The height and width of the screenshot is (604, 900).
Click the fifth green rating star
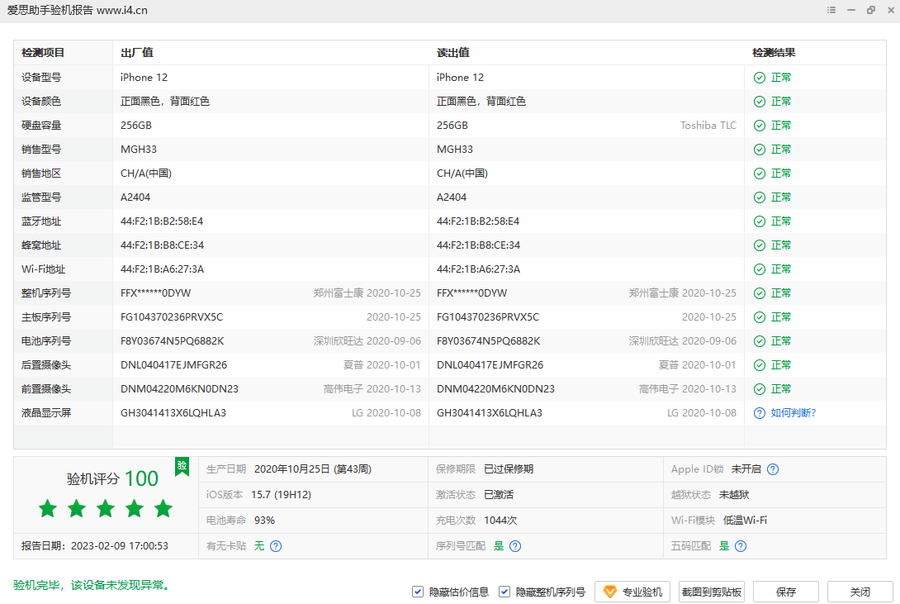(164, 508)
